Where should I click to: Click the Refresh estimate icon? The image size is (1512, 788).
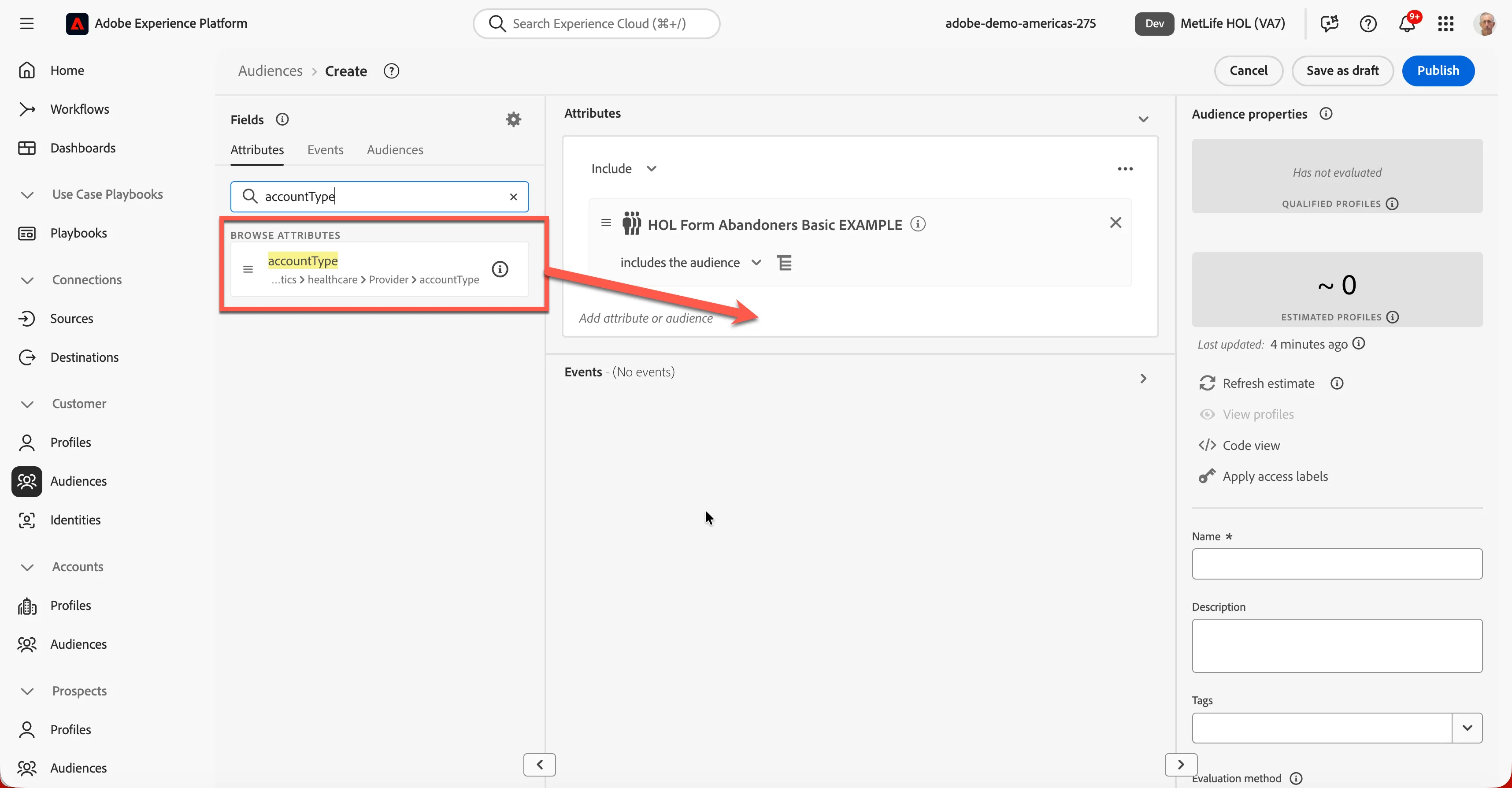click(1207, 383)
